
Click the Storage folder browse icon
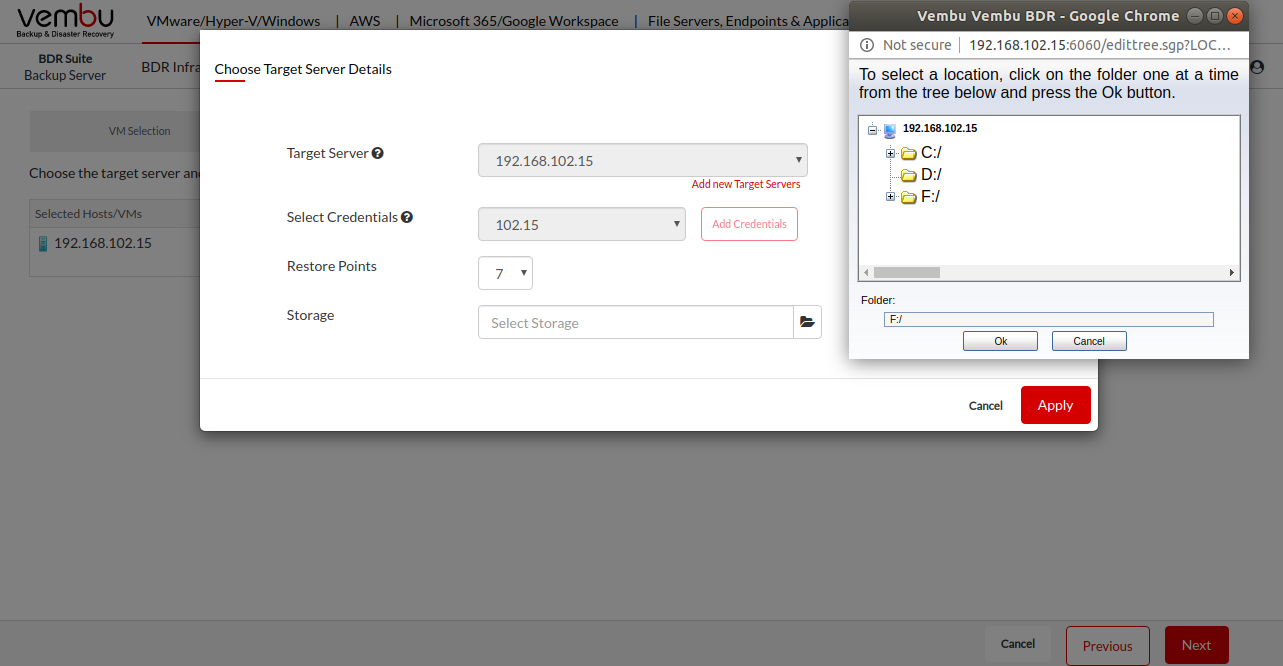click(x=807, y=322)
